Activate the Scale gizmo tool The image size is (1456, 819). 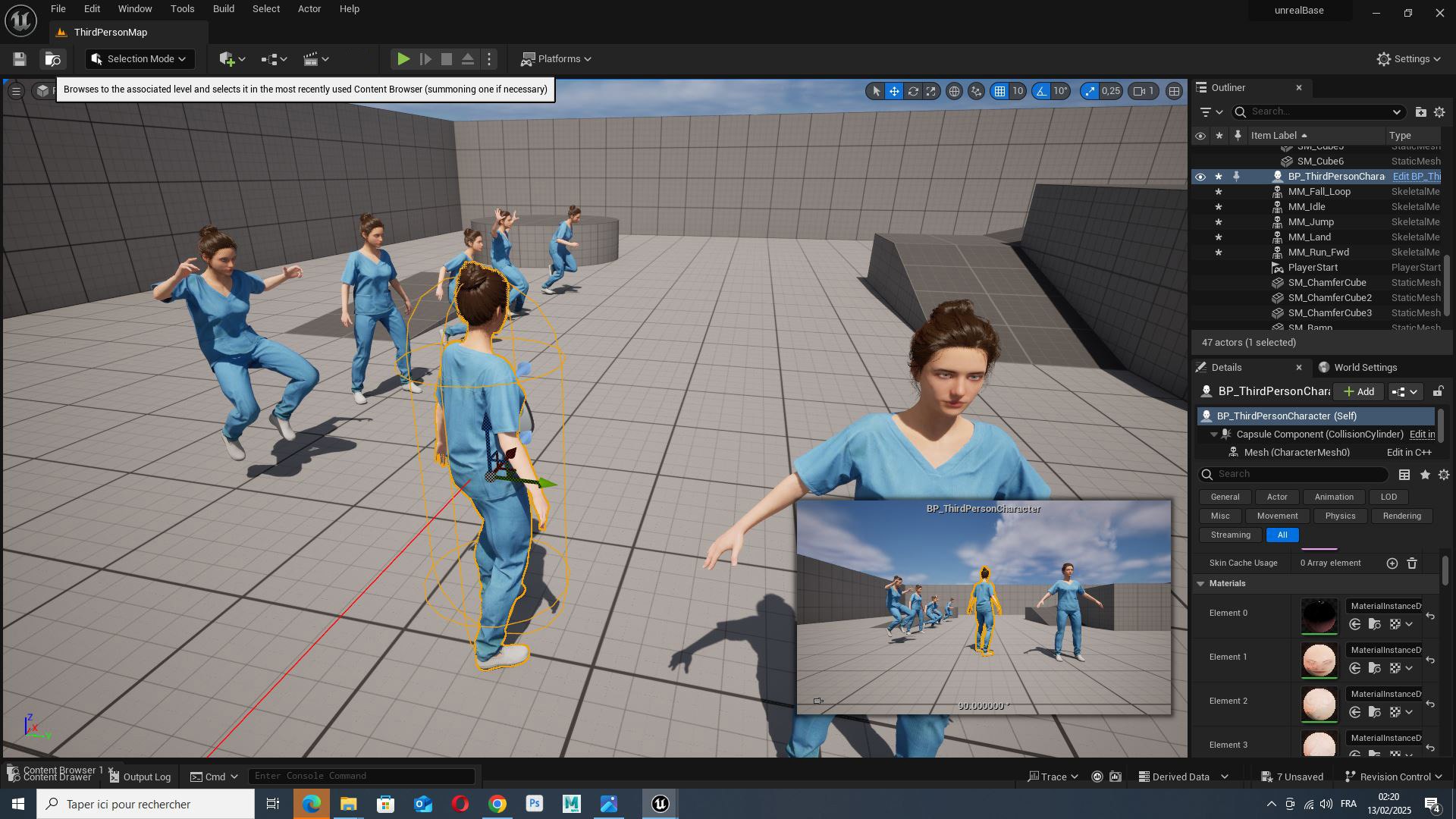tap(931, 91)
